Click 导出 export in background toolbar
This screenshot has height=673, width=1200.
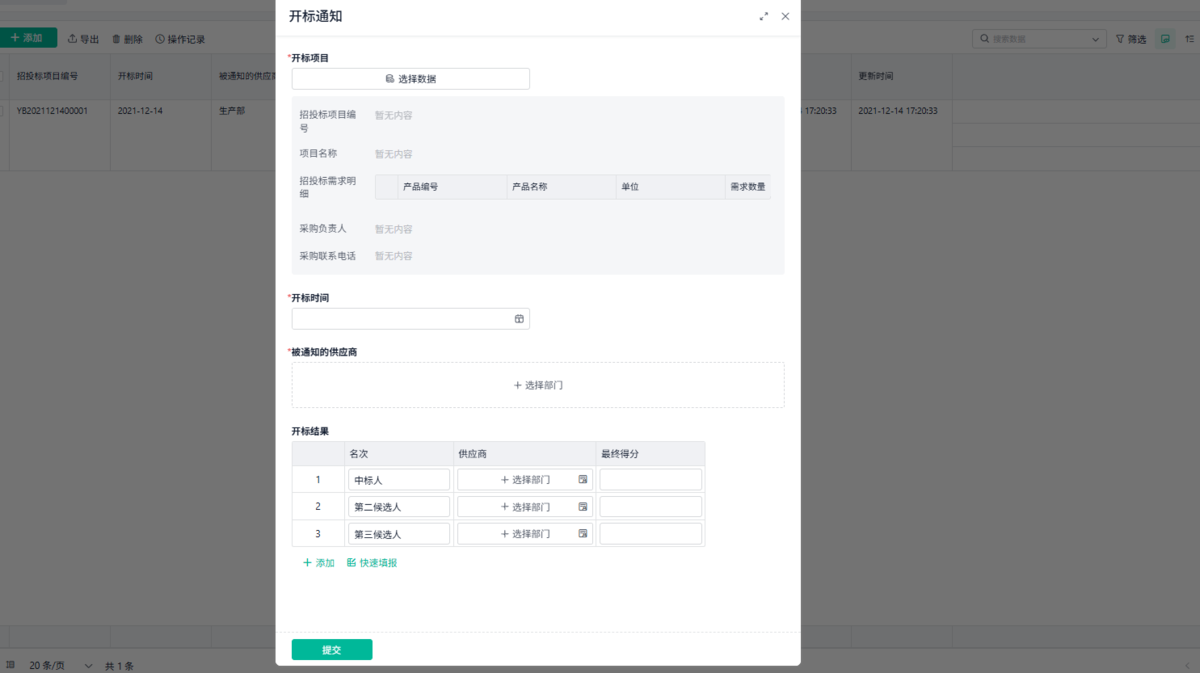83,39
